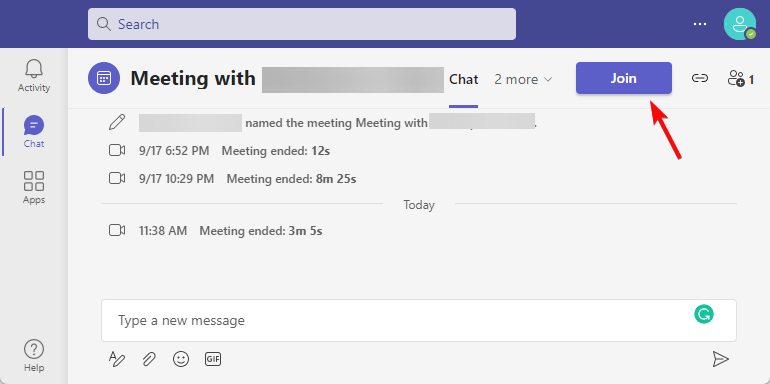This screenshot has width=770, height=384.
Task: Select the Meeting ended: 12s entry
Action: tap(275, 151)
